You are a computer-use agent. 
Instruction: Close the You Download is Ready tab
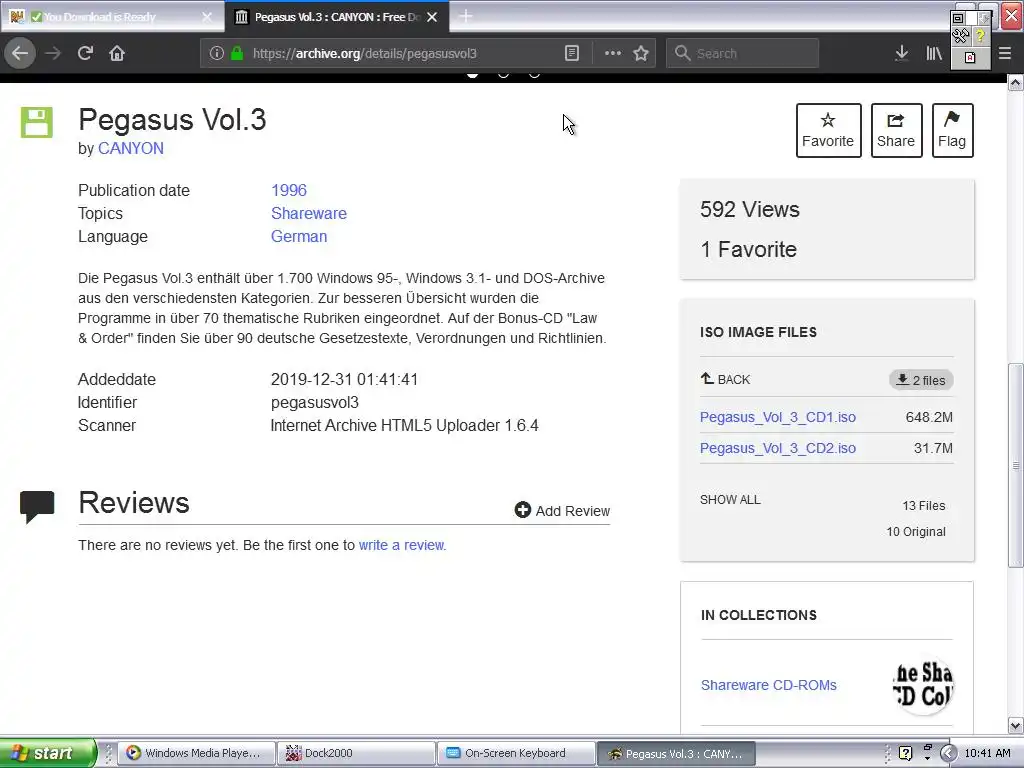(207, 17)
